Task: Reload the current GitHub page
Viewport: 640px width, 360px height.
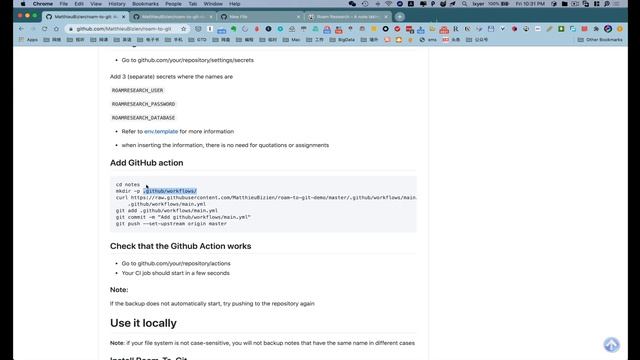Action: 44,29
